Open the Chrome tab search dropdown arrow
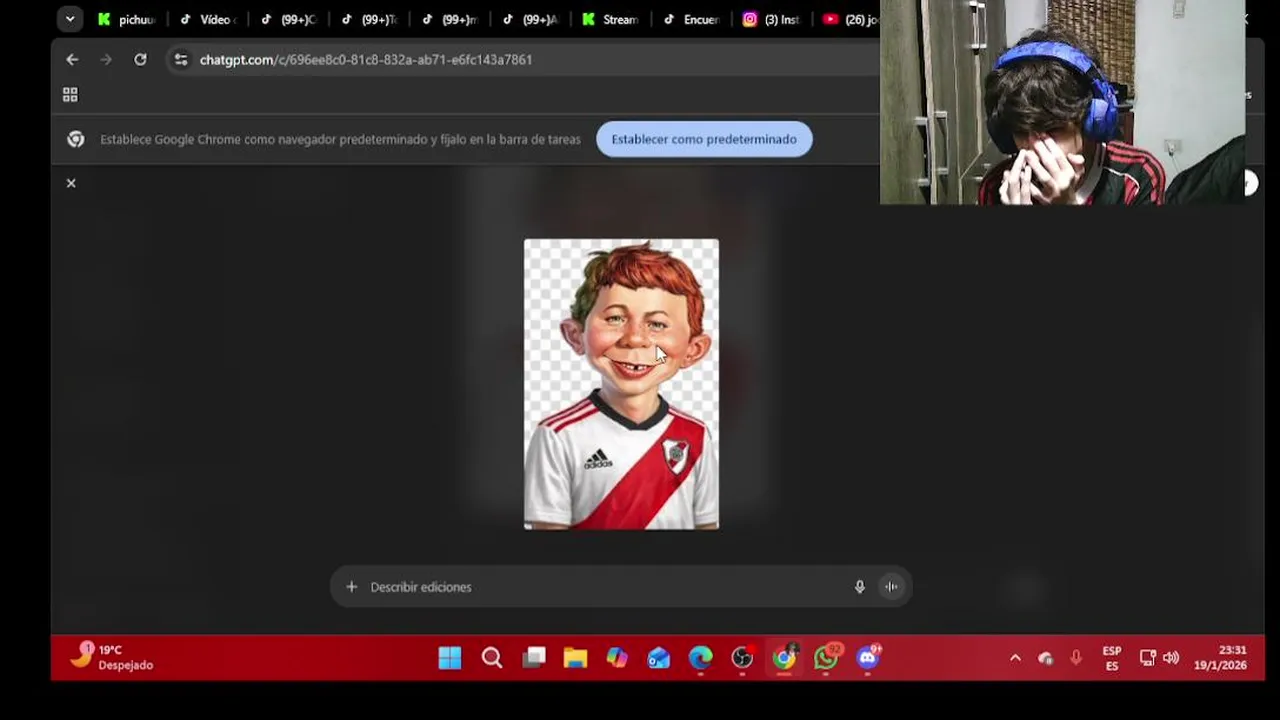 point(70,19)
